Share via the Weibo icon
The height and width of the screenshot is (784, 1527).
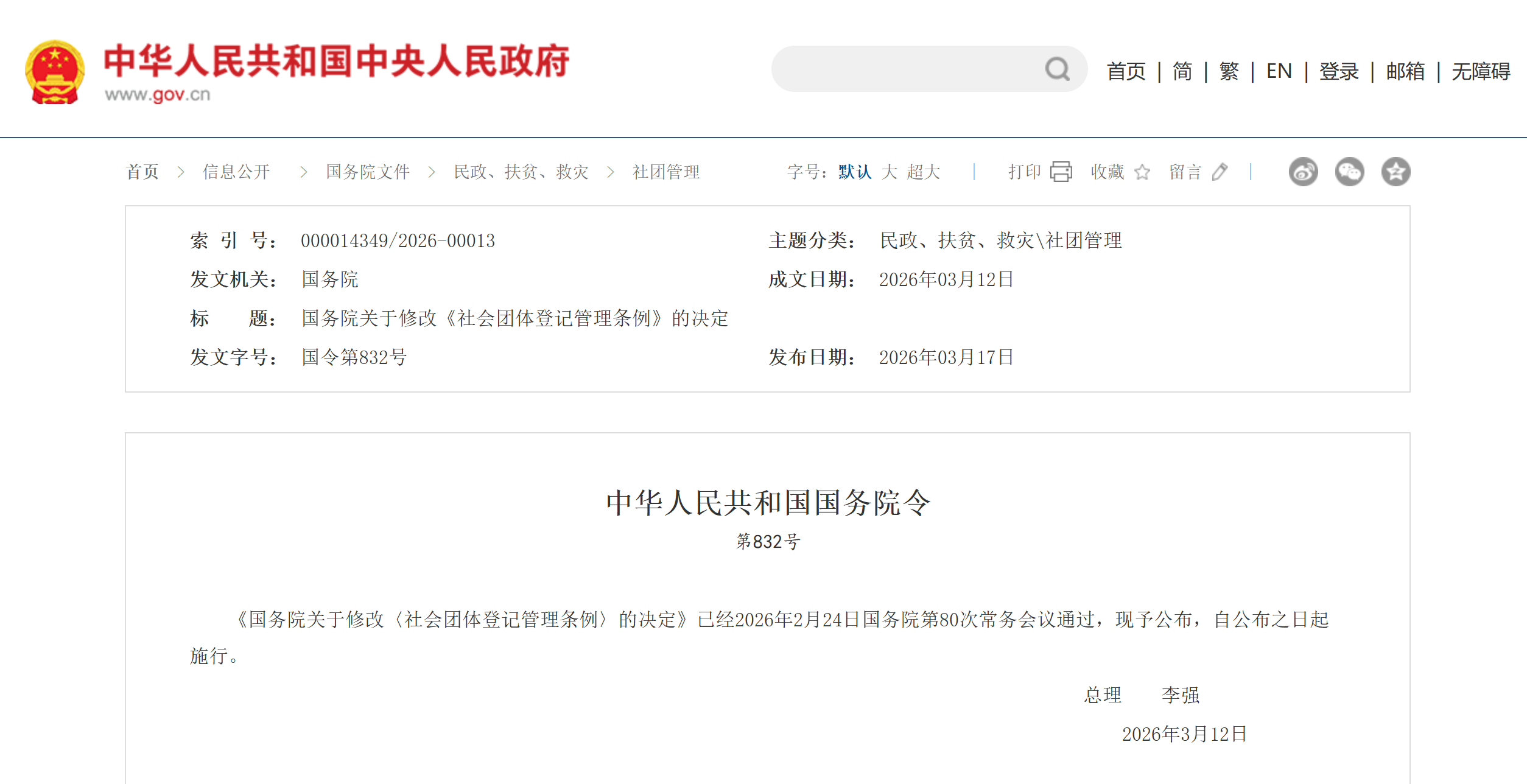(1303, 172)
